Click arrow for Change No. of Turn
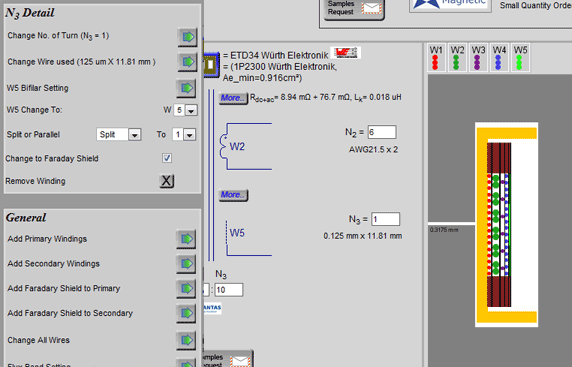572x367 pixels. click(188, 37)
